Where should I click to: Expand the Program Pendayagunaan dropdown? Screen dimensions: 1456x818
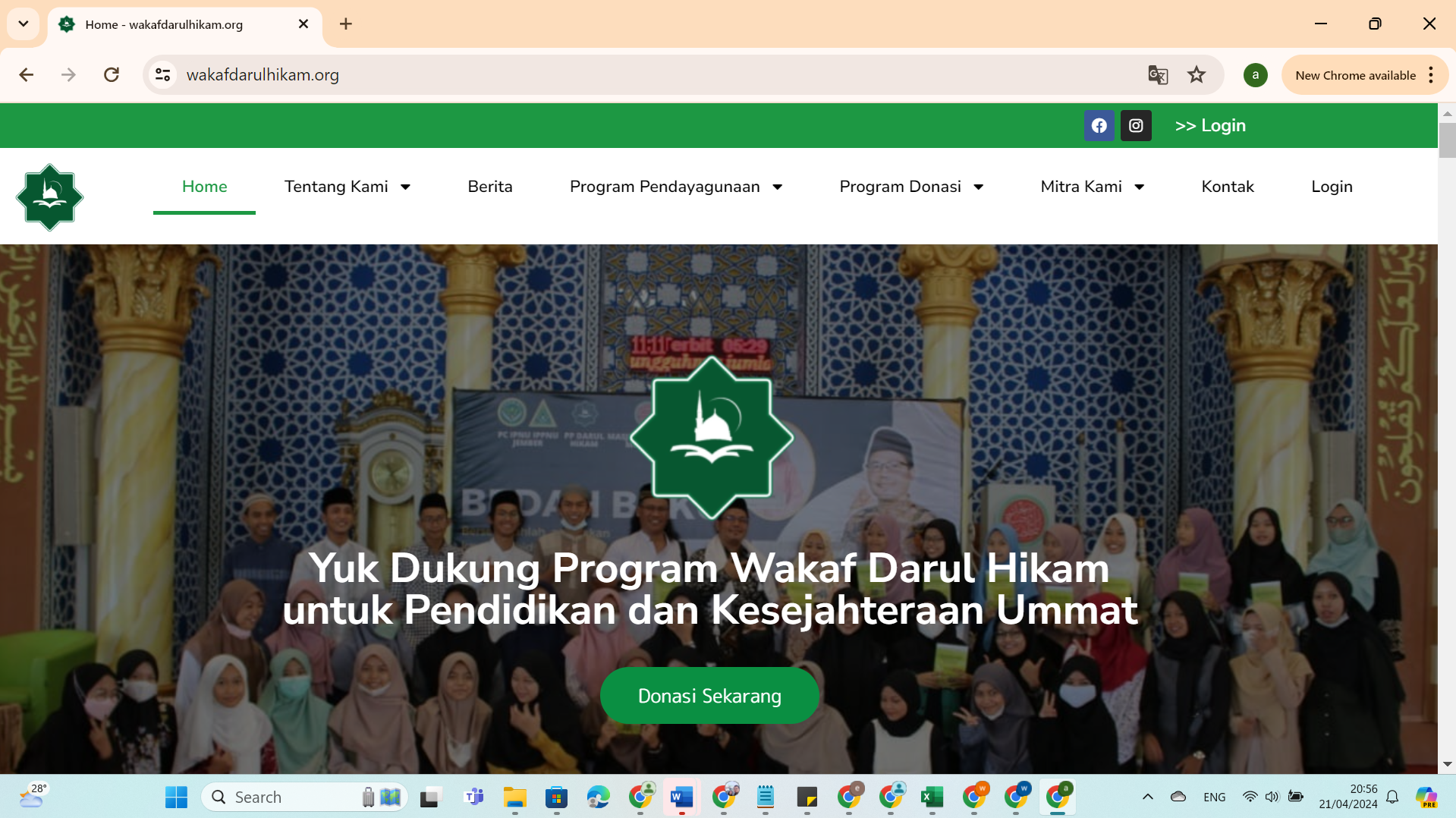click(675, 187)
